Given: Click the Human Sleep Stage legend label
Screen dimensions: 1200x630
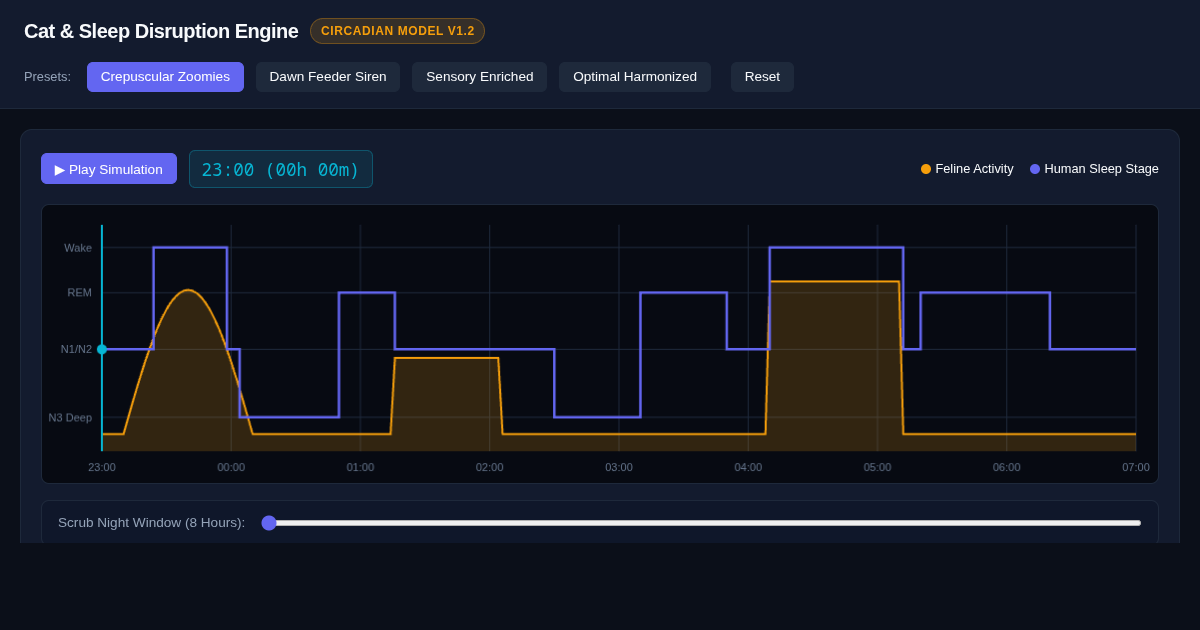Looking at the screenshot, I should tap(1101, 169).
